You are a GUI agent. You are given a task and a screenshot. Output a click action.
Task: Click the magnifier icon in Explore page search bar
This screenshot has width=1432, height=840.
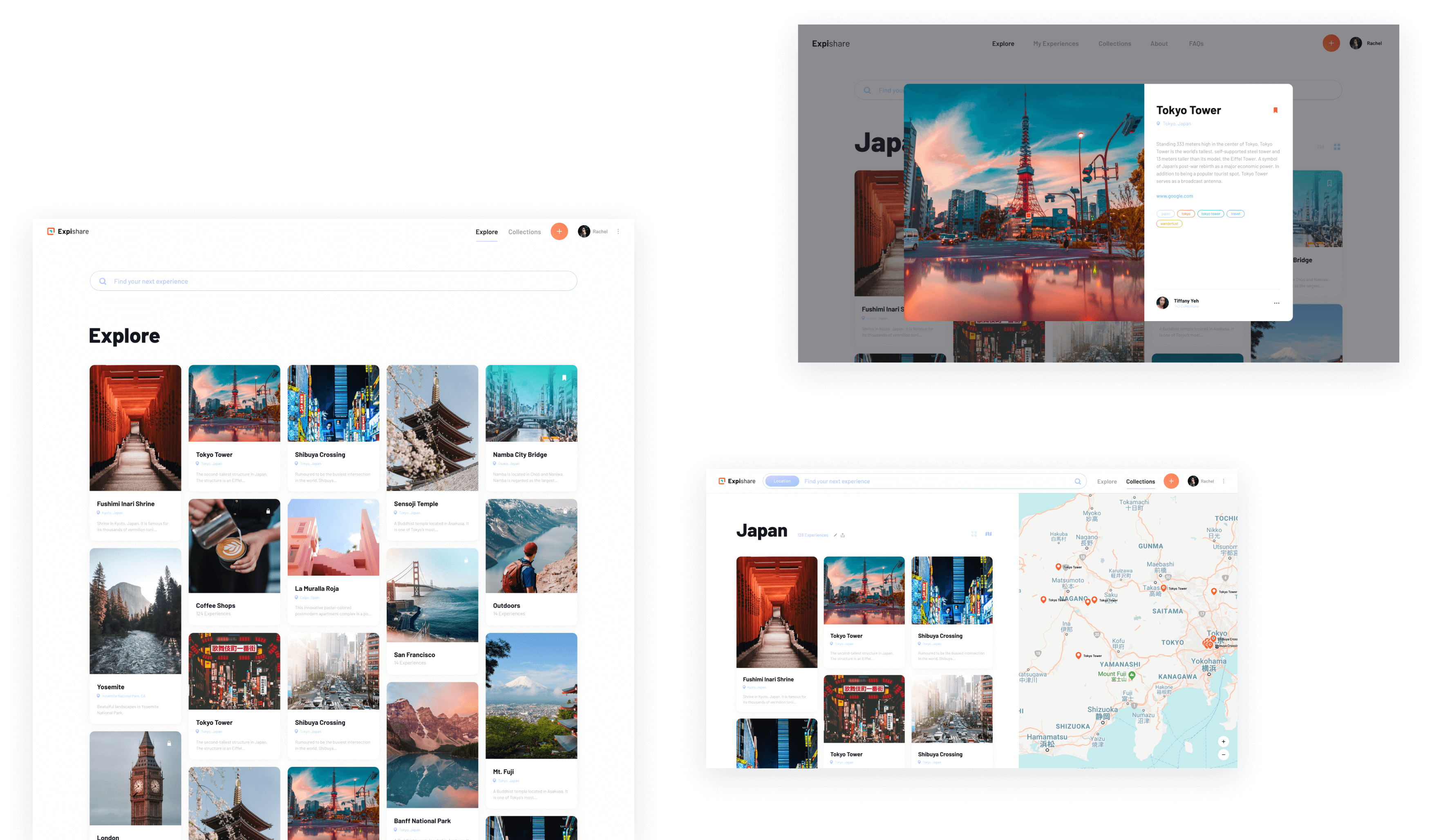click(x=103, y=281)
